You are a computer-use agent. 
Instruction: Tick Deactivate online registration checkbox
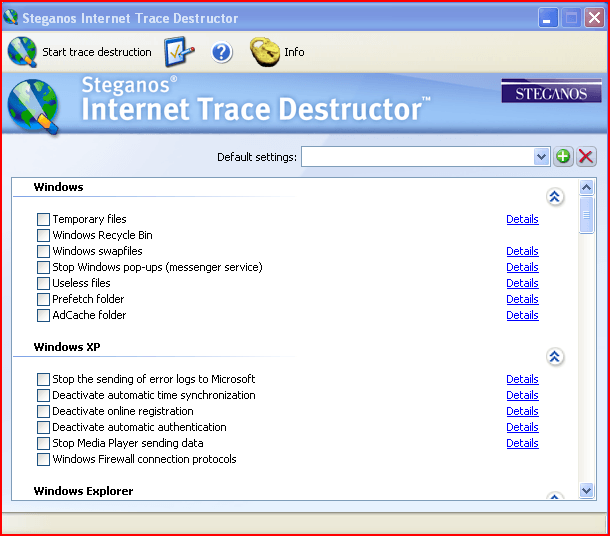(43, 411)
